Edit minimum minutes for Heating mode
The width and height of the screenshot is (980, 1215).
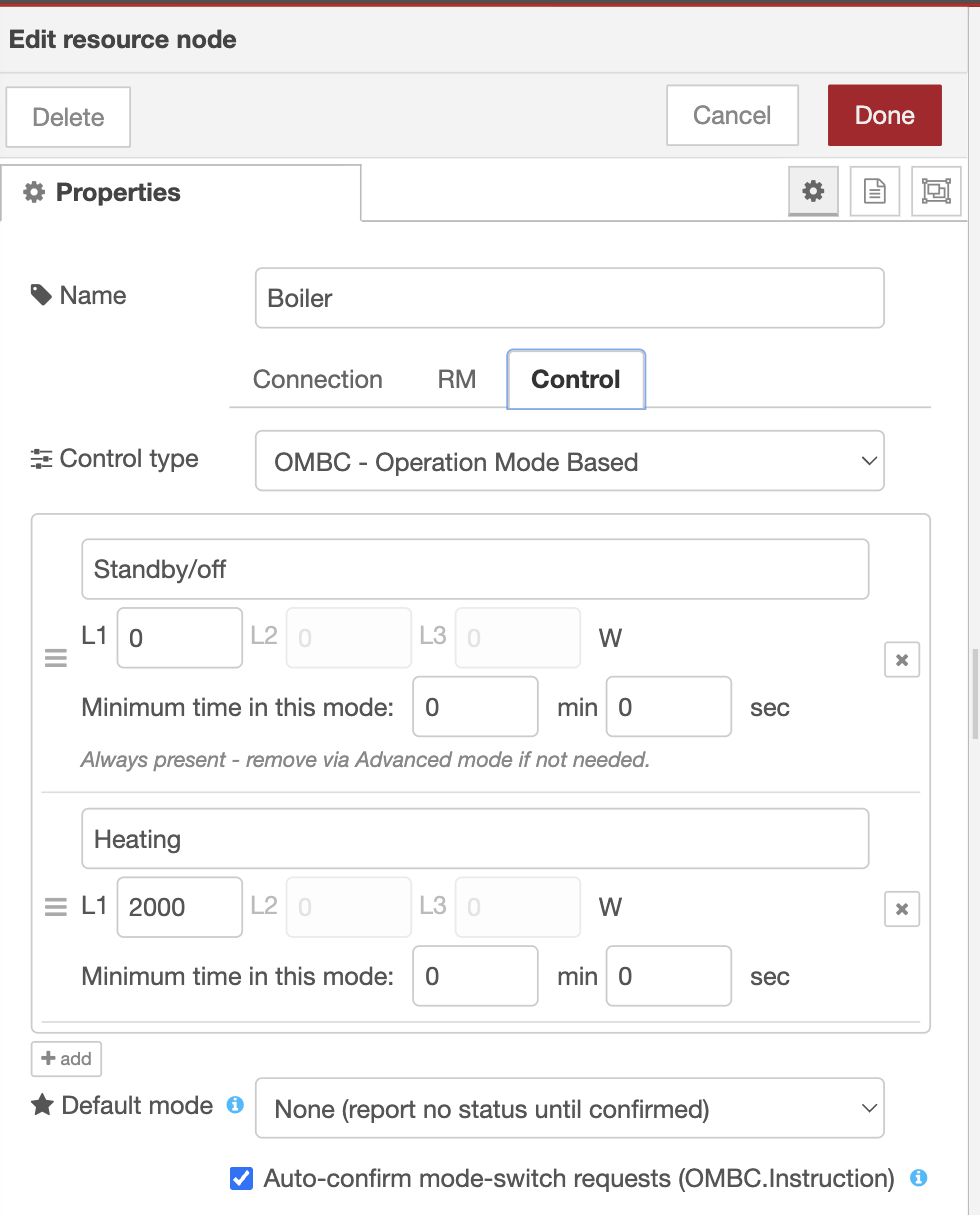(x=476, y=976)
